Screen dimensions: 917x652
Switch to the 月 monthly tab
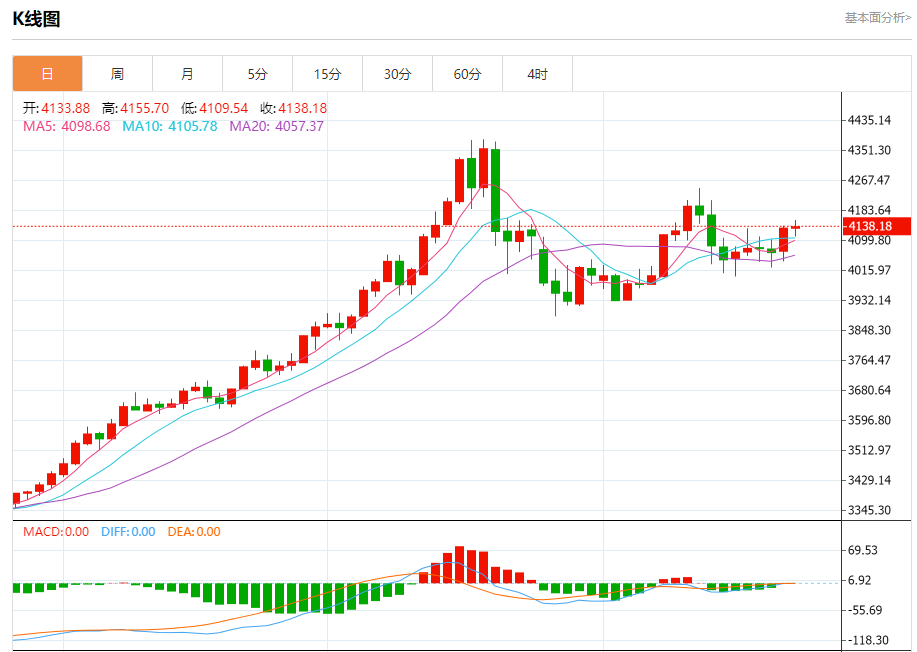pyautogui.click(x=187, y=74)
